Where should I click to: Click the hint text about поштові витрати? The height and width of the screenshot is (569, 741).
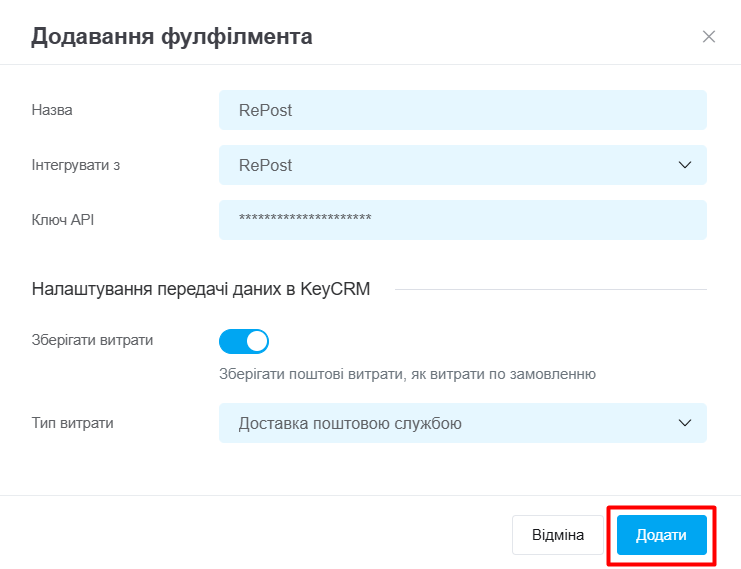point(407,374)
